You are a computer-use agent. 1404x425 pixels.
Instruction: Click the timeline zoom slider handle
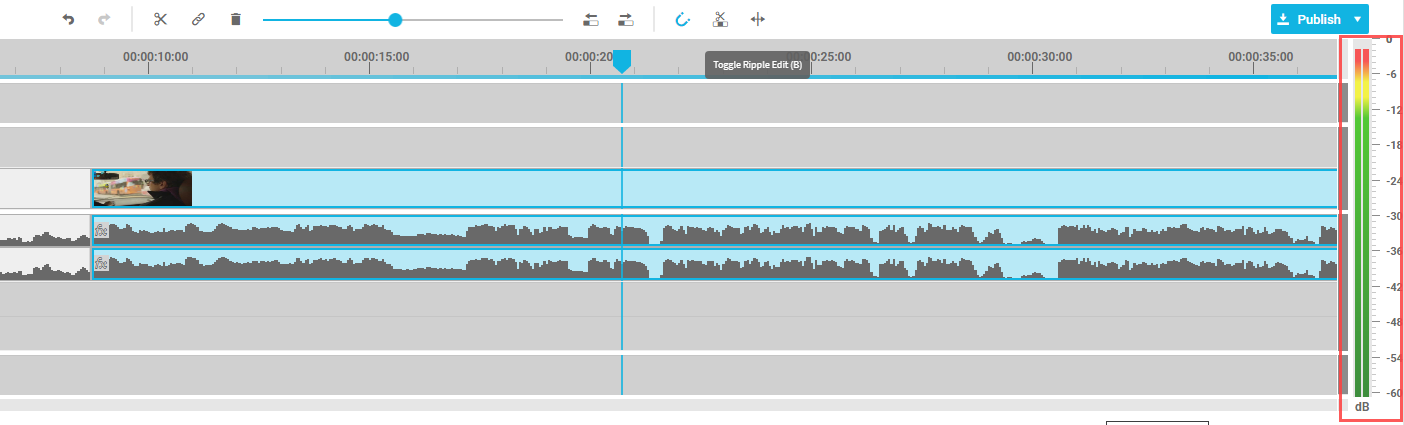(395, 19)
